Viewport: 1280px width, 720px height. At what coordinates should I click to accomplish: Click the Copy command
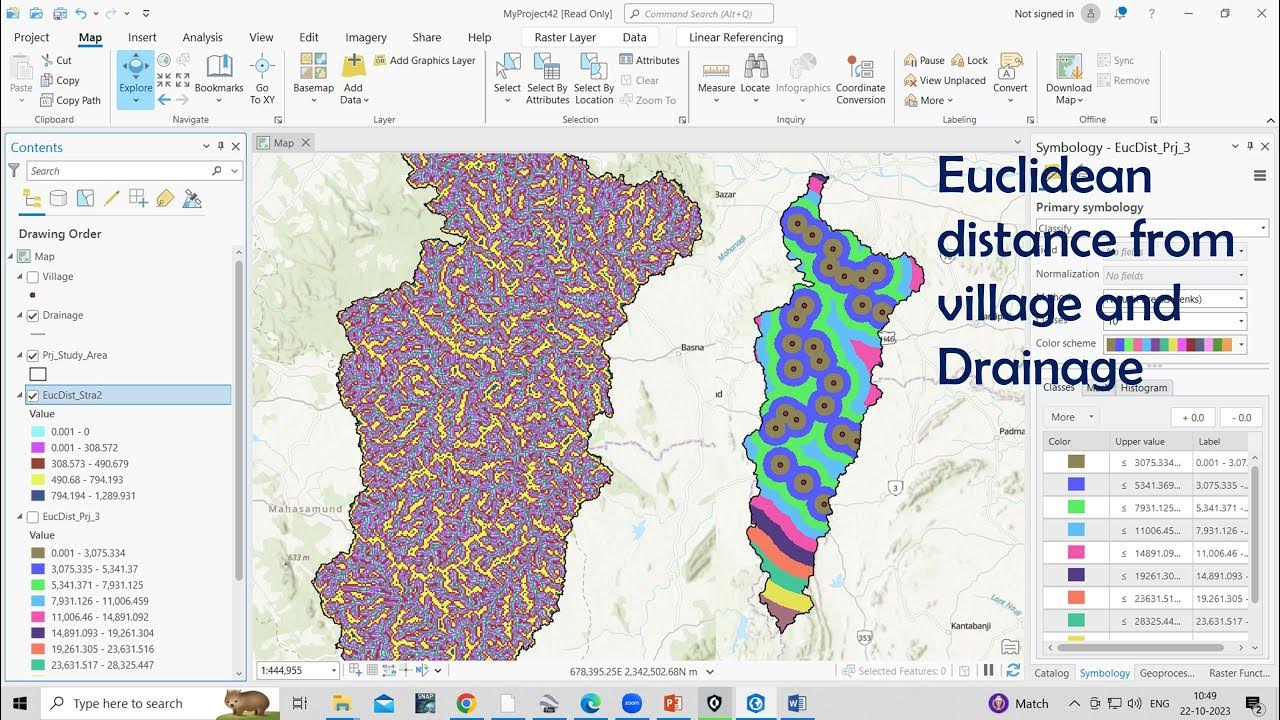tap(59, 80)
